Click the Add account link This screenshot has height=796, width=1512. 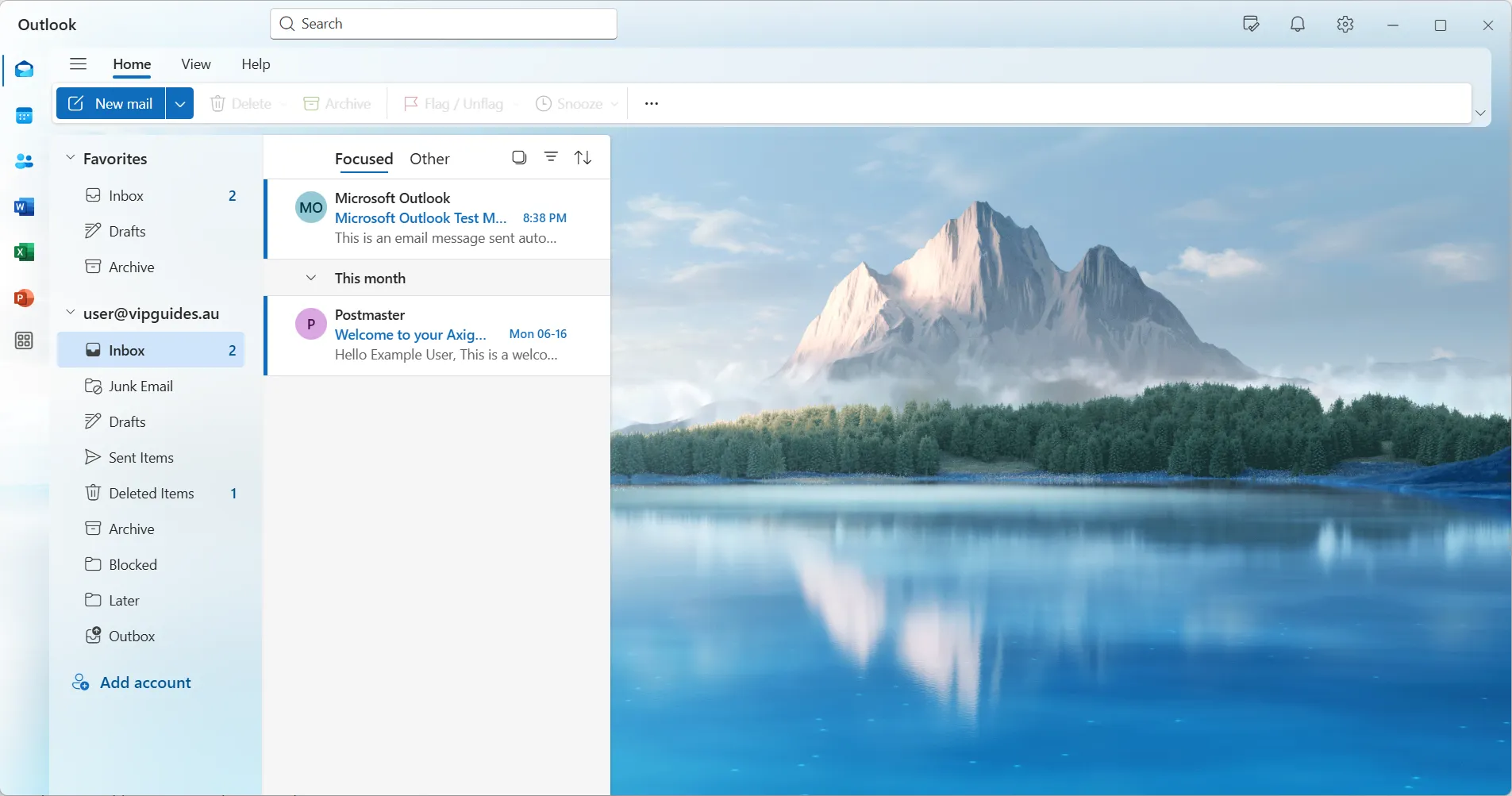point(145,683)
